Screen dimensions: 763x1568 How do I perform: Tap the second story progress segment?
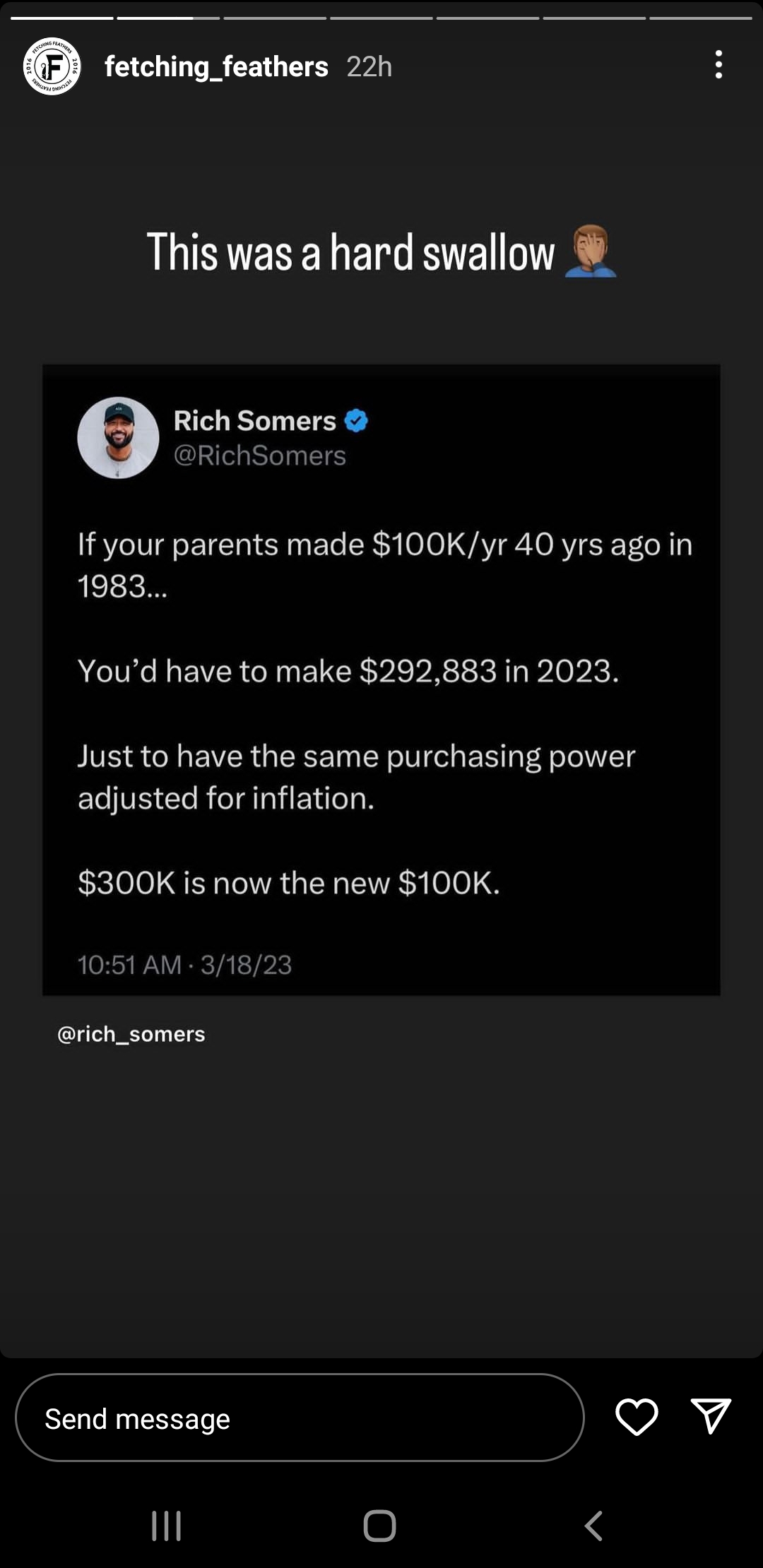[168, 18]
